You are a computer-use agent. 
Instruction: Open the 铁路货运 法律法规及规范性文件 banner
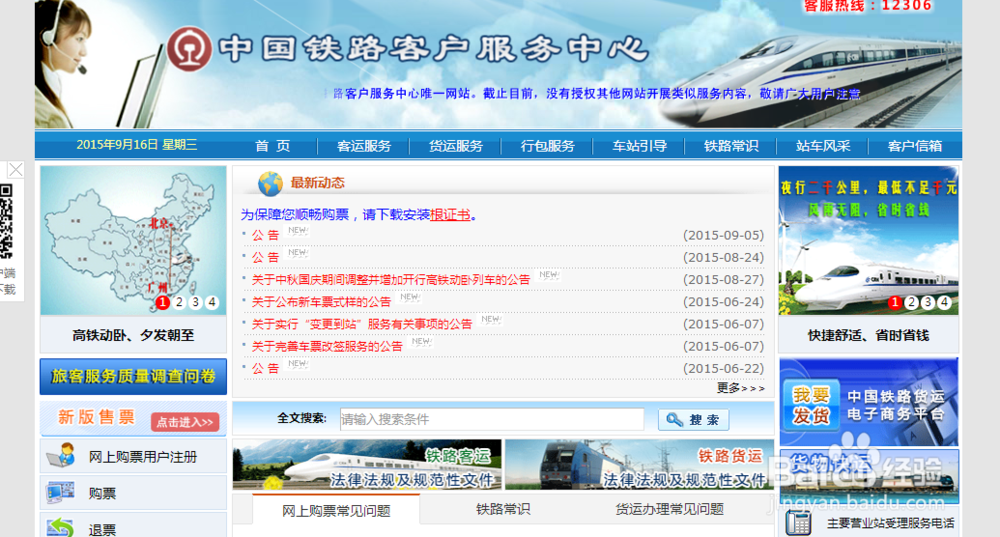click(639, 464)
